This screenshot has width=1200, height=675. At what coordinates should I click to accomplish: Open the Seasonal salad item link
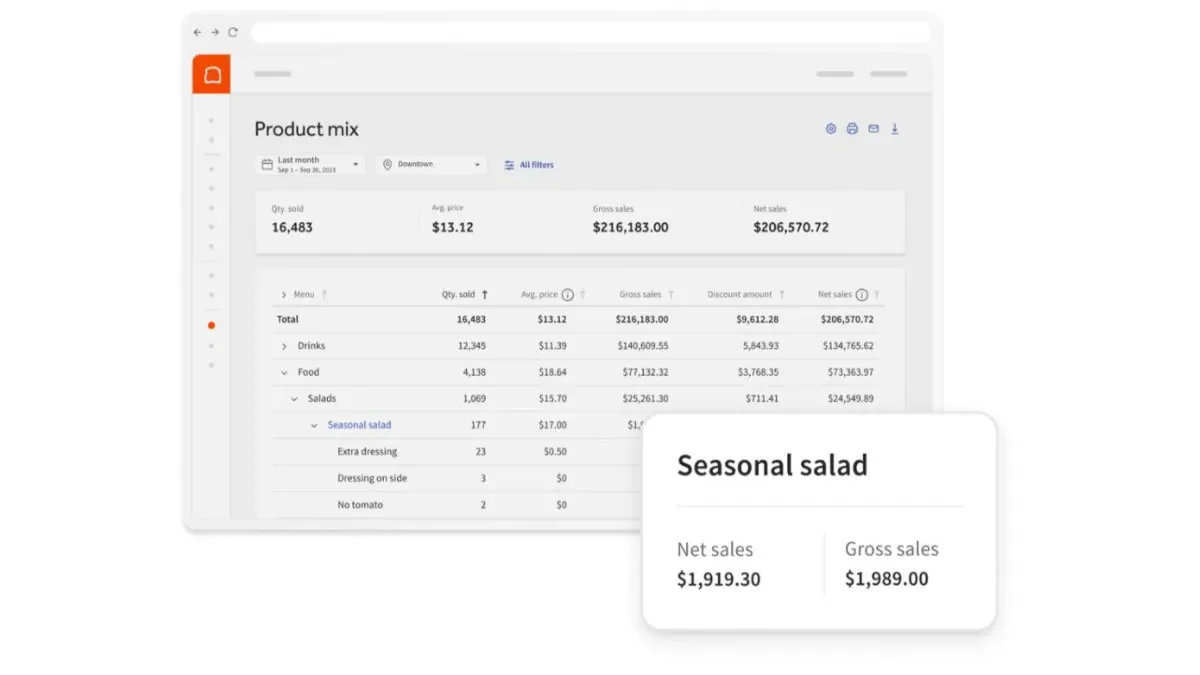coord(359,425)
